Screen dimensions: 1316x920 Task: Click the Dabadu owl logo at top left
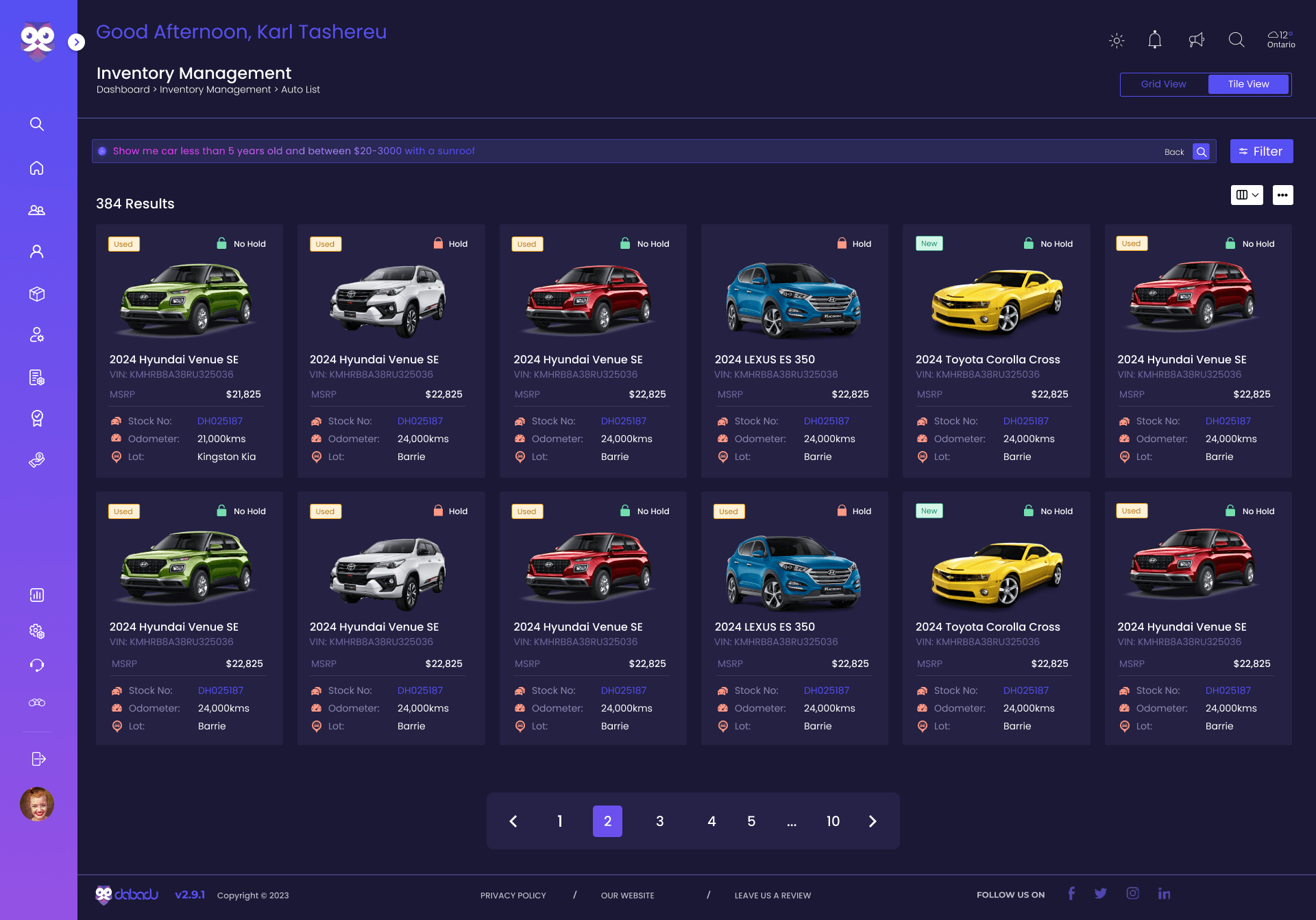[x=38, y=41]
